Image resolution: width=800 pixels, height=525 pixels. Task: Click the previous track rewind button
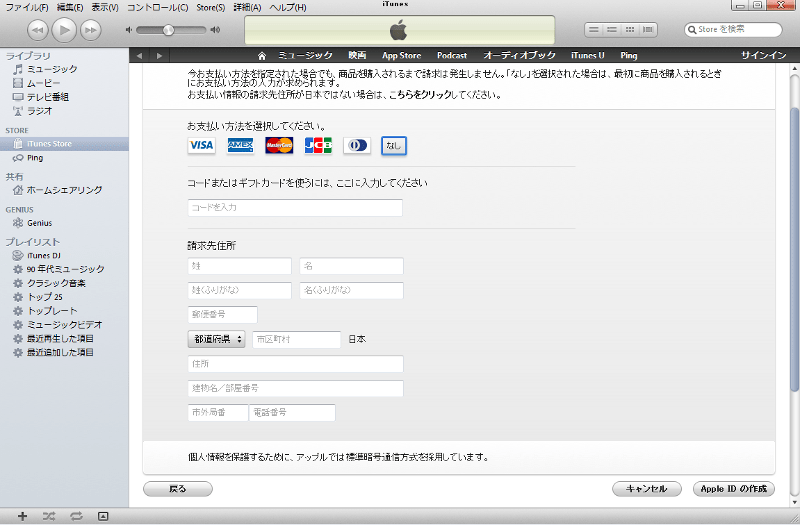coord(37,30)
